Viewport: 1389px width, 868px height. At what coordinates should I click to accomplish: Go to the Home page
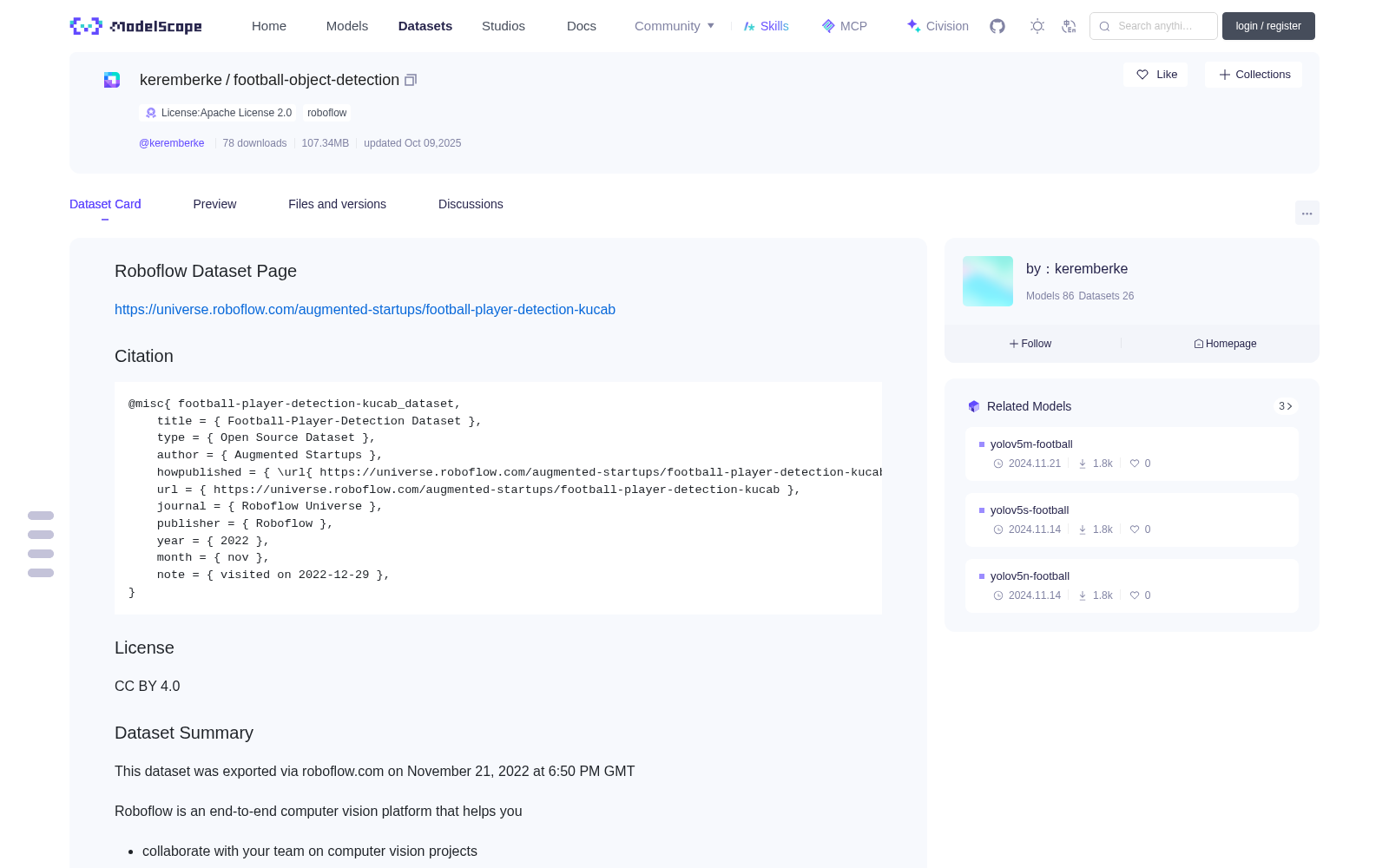pos(269,26)
